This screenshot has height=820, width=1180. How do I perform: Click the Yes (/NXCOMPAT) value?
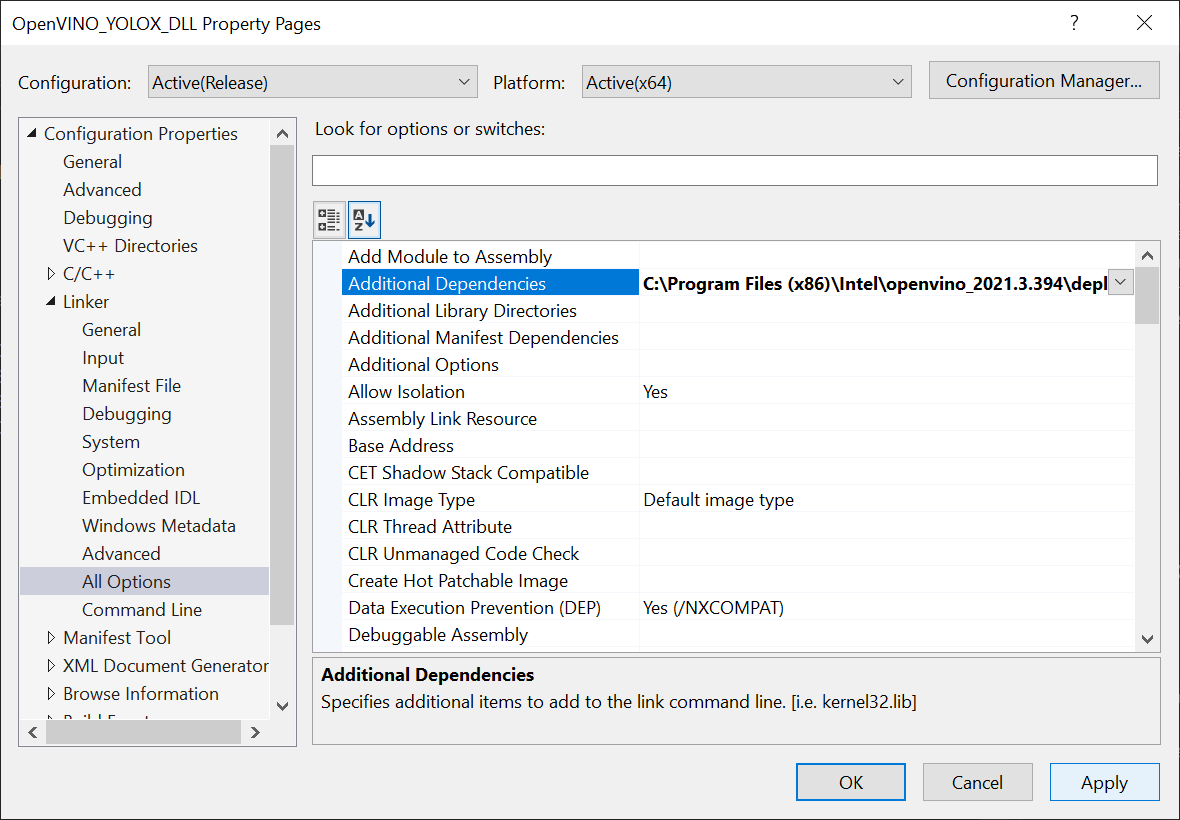[713, 608]
